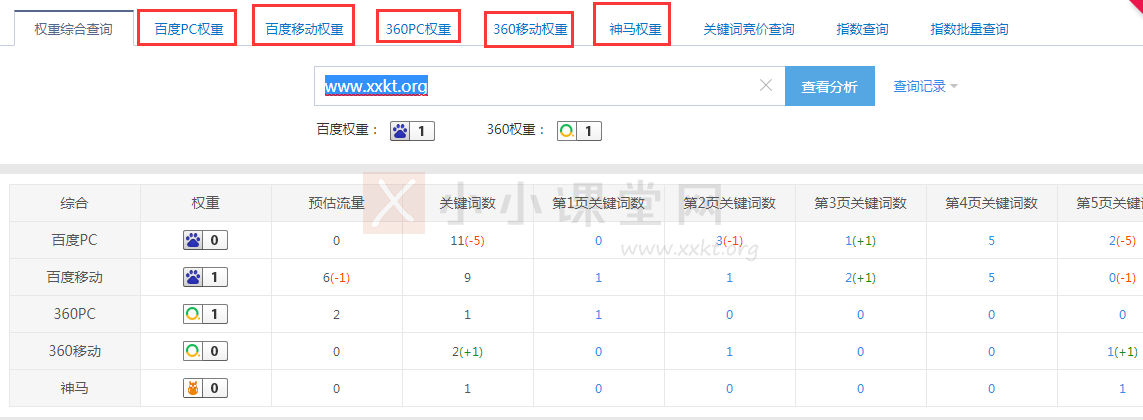Click the Baidu weight badge under search box

(413, 131)
